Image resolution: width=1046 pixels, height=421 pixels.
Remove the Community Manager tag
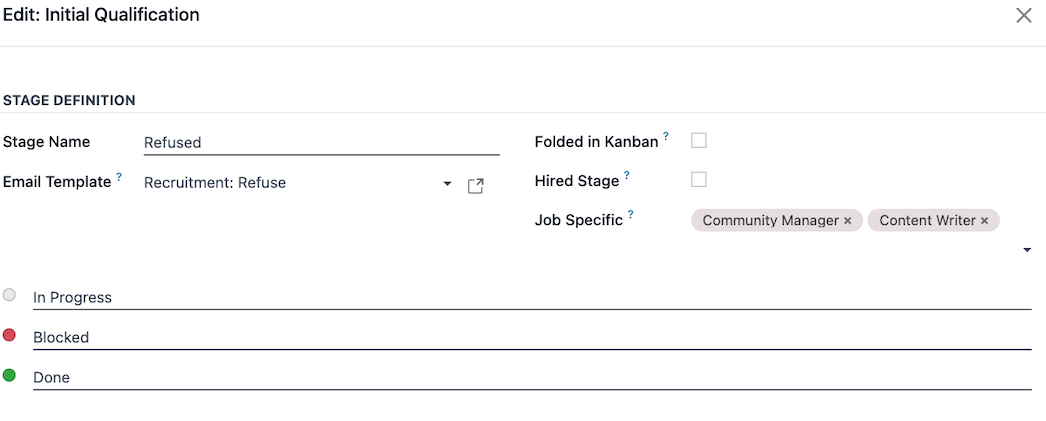(848, 221)
